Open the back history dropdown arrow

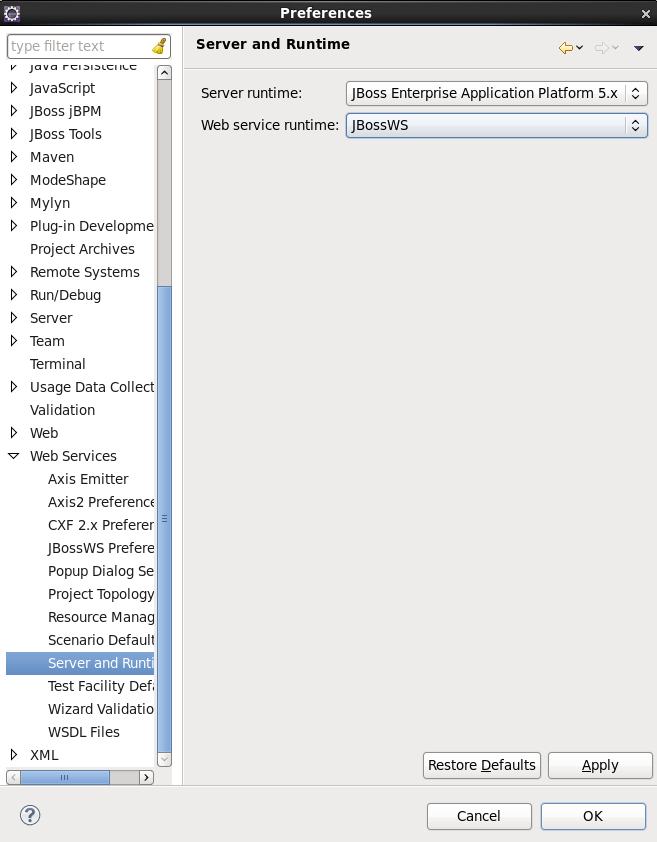click(580, 48)
